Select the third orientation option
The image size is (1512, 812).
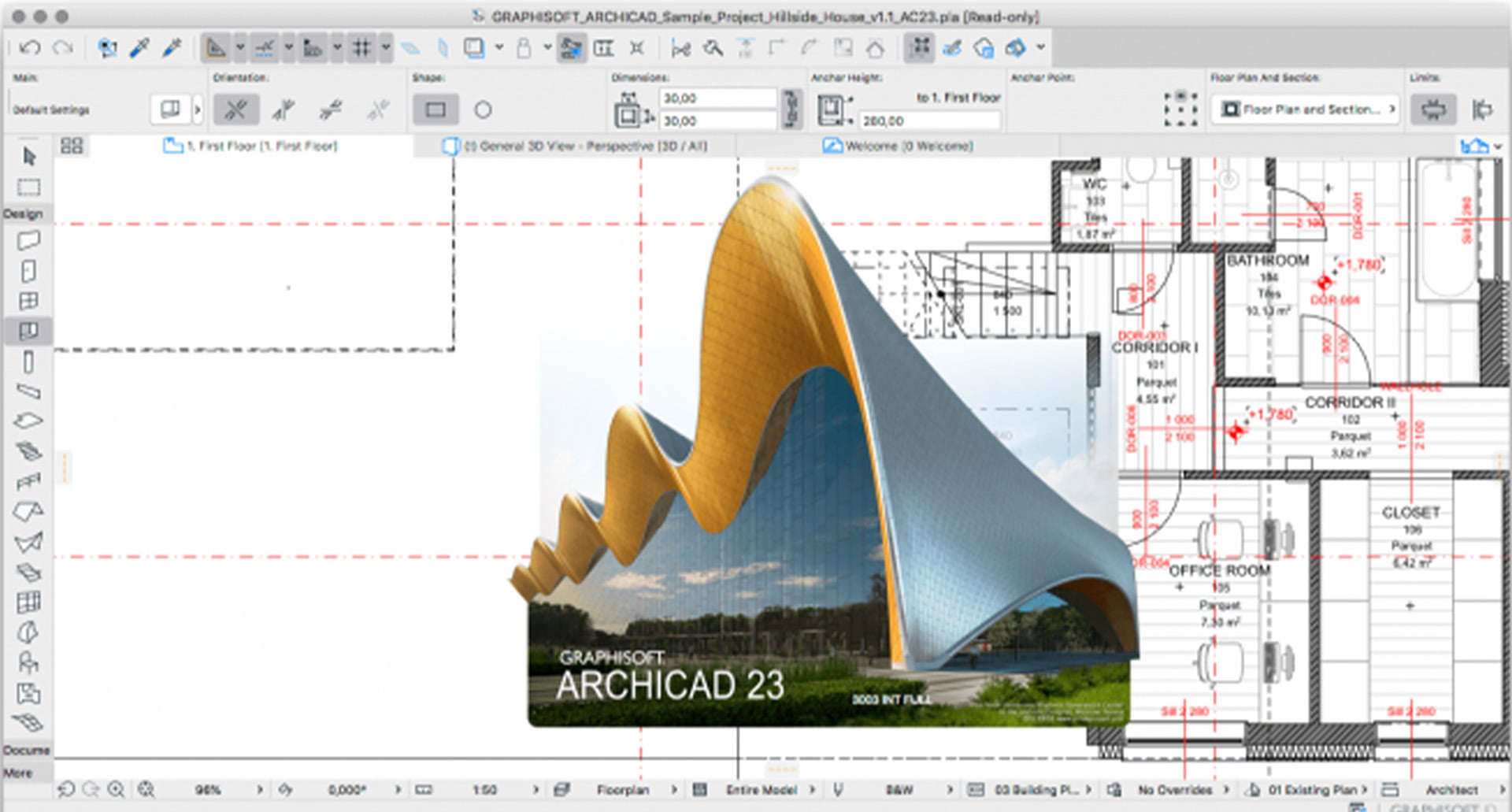331,109
